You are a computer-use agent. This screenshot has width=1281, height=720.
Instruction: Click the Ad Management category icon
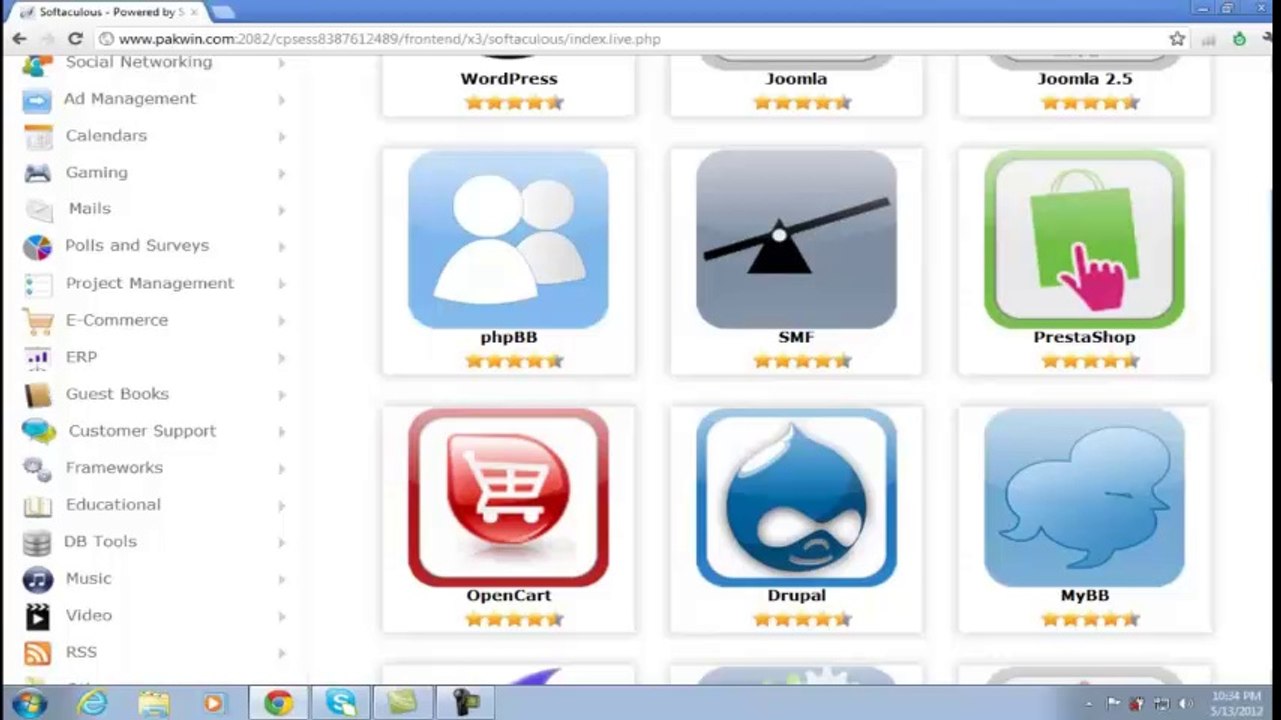[37, 100]
